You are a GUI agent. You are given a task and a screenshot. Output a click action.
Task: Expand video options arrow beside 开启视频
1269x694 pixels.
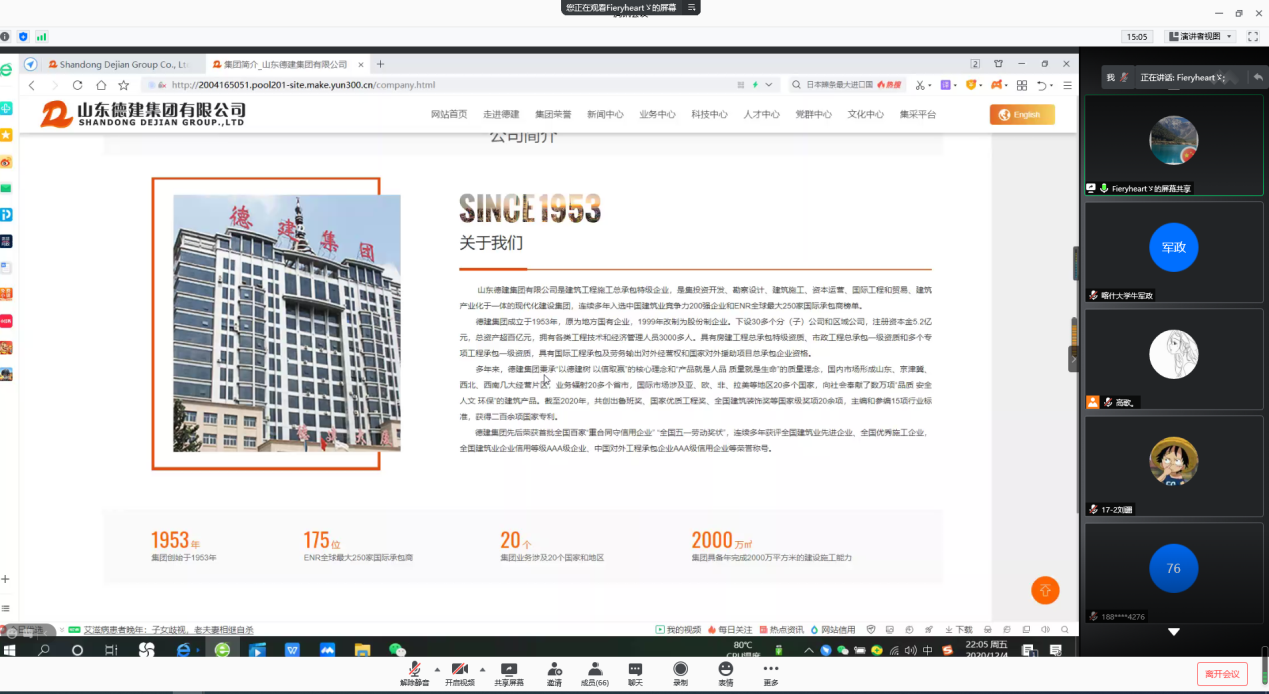tap(483, 669)
